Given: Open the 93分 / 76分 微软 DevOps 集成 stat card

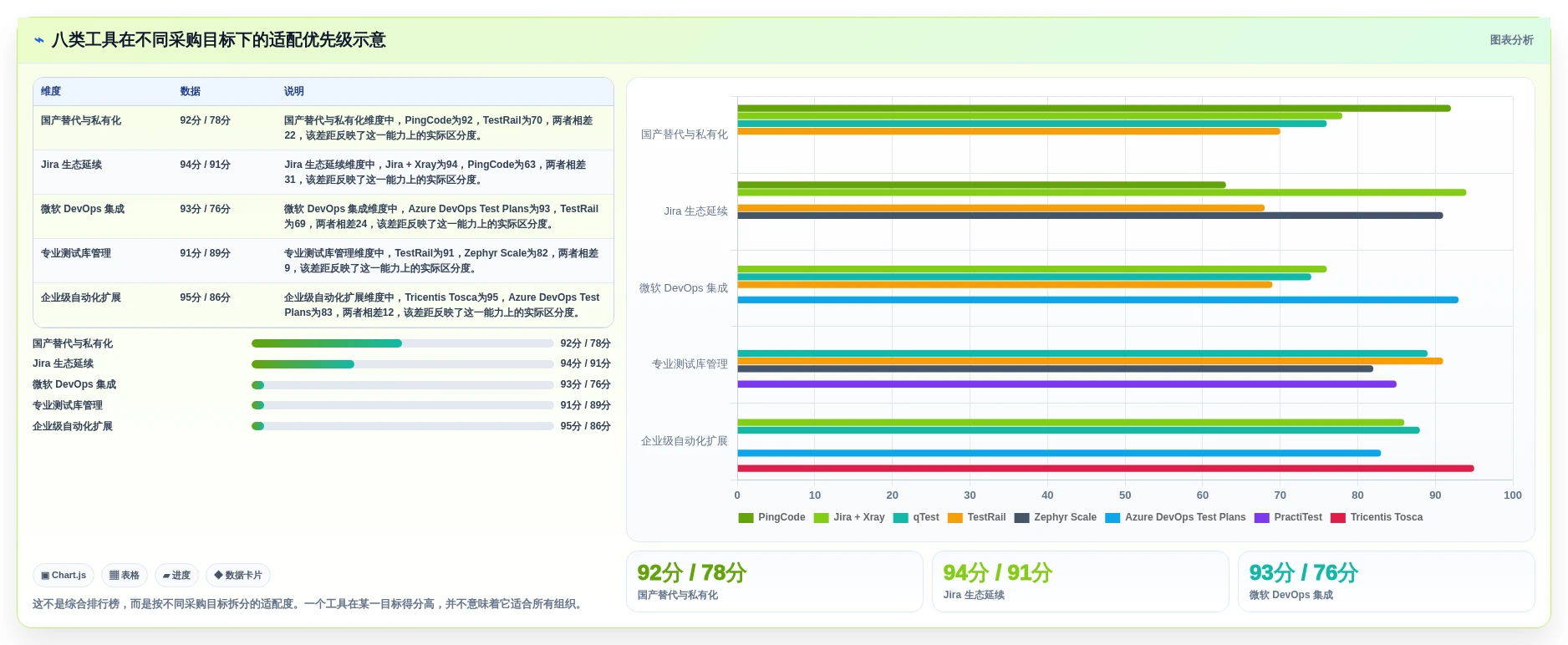Looking at the screenshot, I should tap(1387, 582).
